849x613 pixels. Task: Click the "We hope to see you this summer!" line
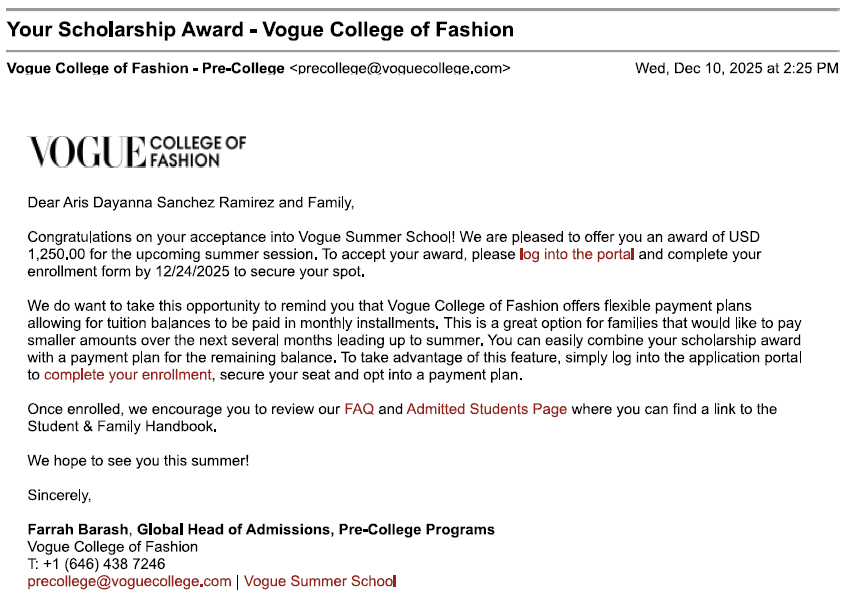coord(138,461)
